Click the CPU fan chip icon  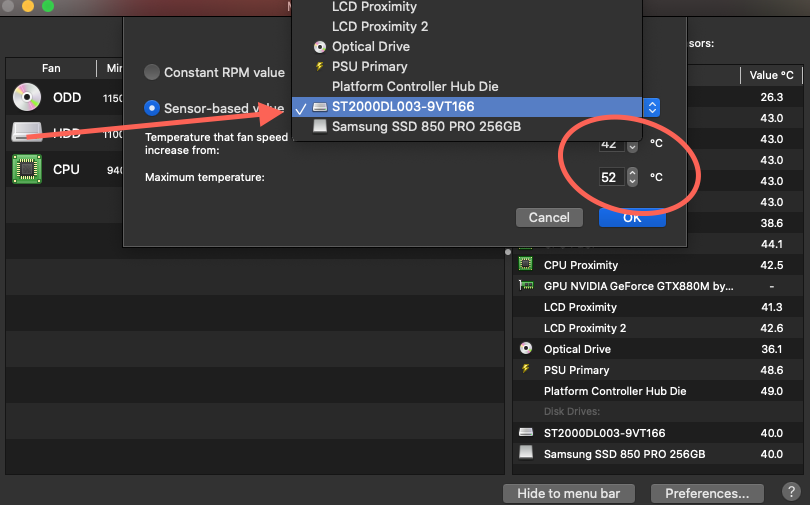(x=27, y=169)
